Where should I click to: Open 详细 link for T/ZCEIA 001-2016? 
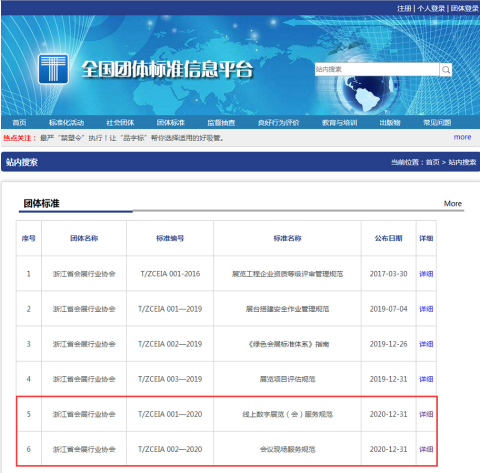coord(426,274)
